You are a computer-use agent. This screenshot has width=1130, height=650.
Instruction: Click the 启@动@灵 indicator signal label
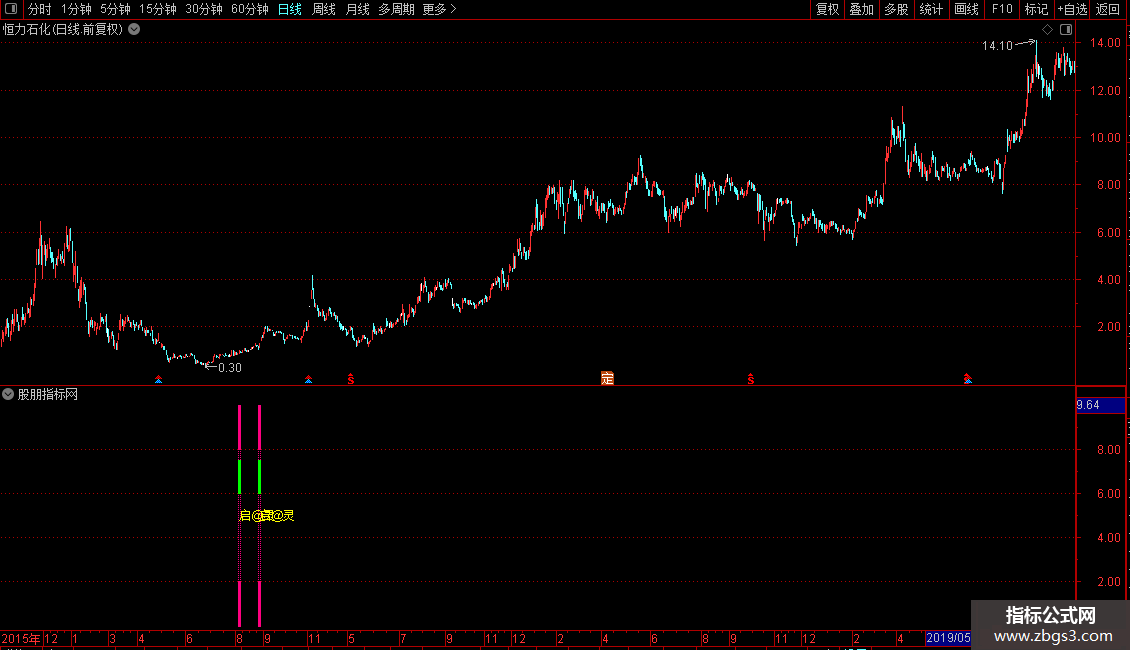point(266,515)
